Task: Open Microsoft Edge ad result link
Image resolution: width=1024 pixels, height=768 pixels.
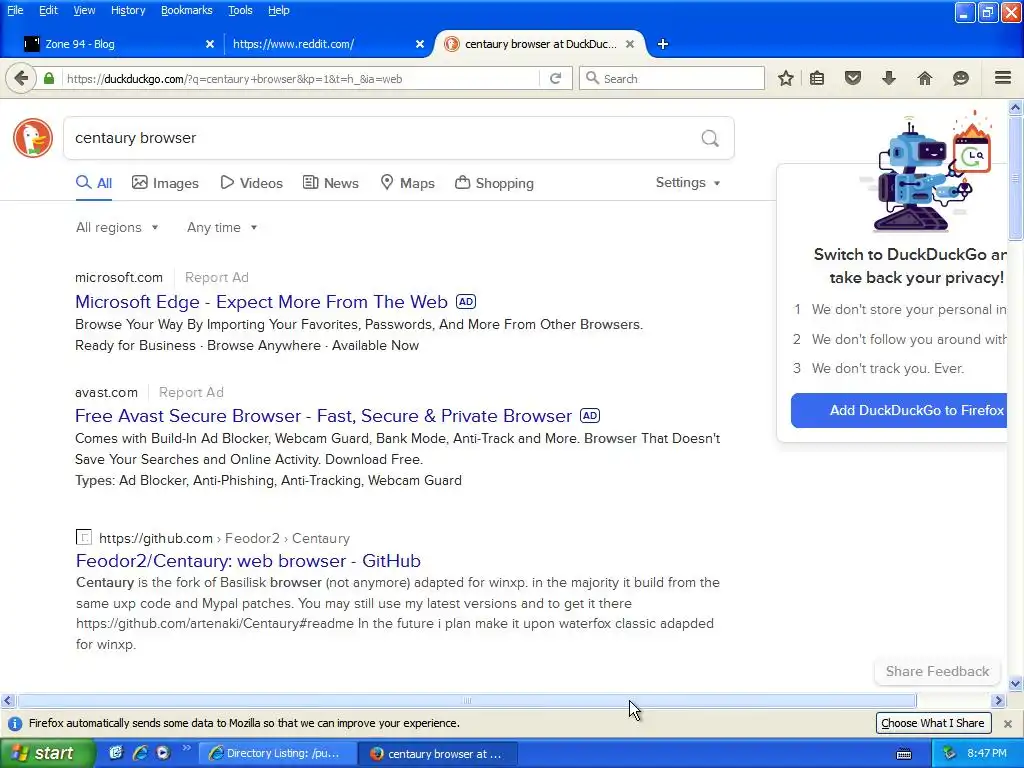Action: point(261,302)
